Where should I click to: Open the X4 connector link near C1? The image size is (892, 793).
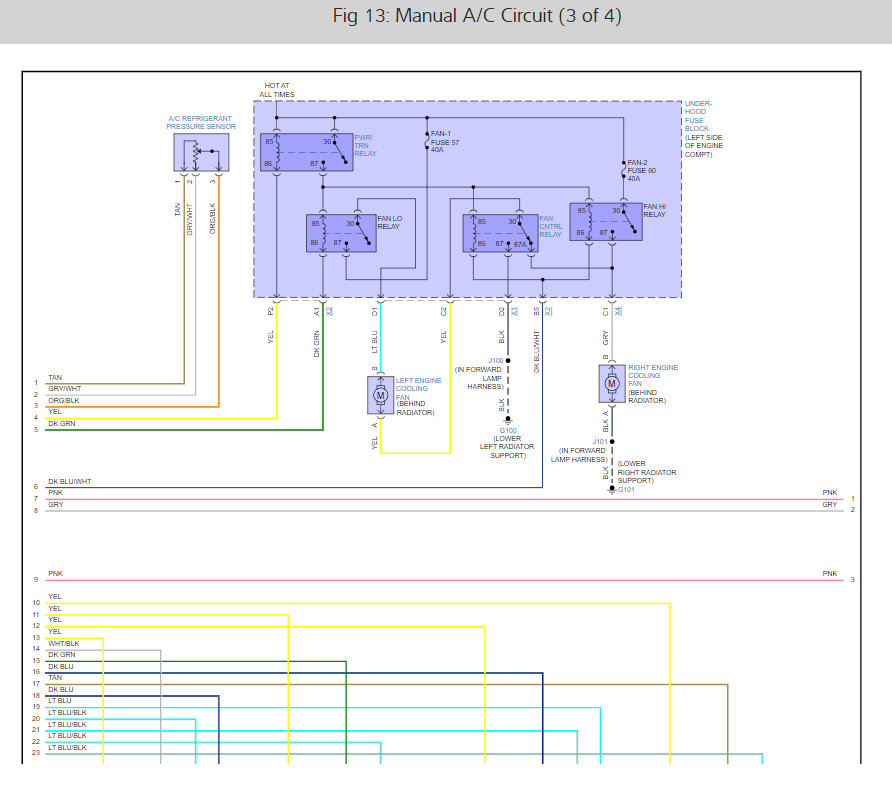[x=618, y=311]
